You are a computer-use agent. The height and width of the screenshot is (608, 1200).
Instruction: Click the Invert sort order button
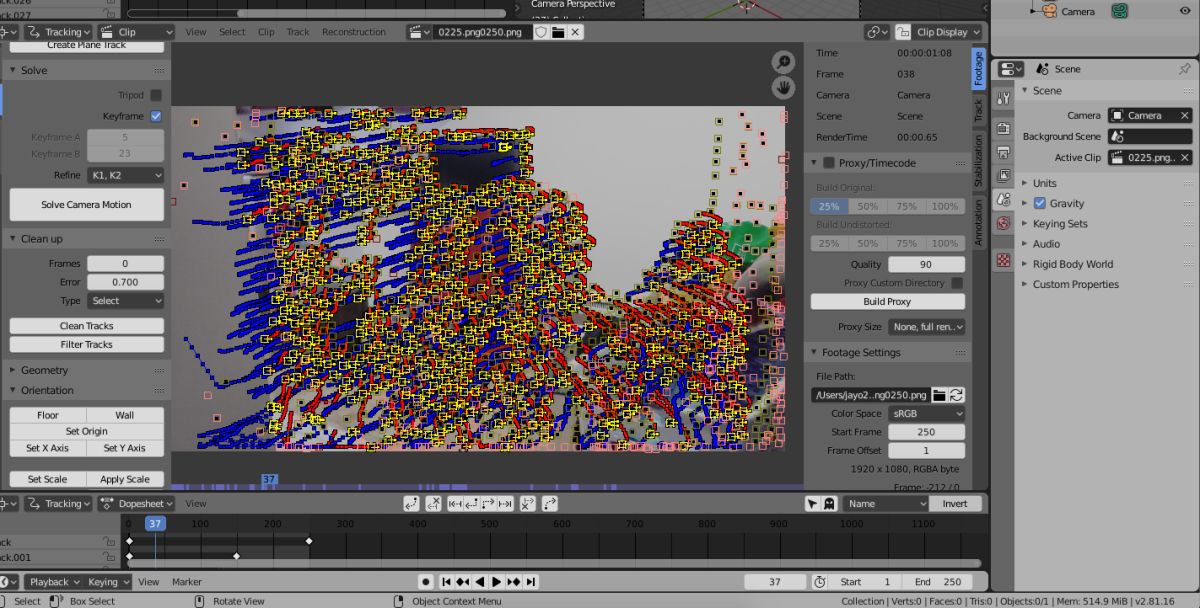pyautogui.click(x=955, y=504)
